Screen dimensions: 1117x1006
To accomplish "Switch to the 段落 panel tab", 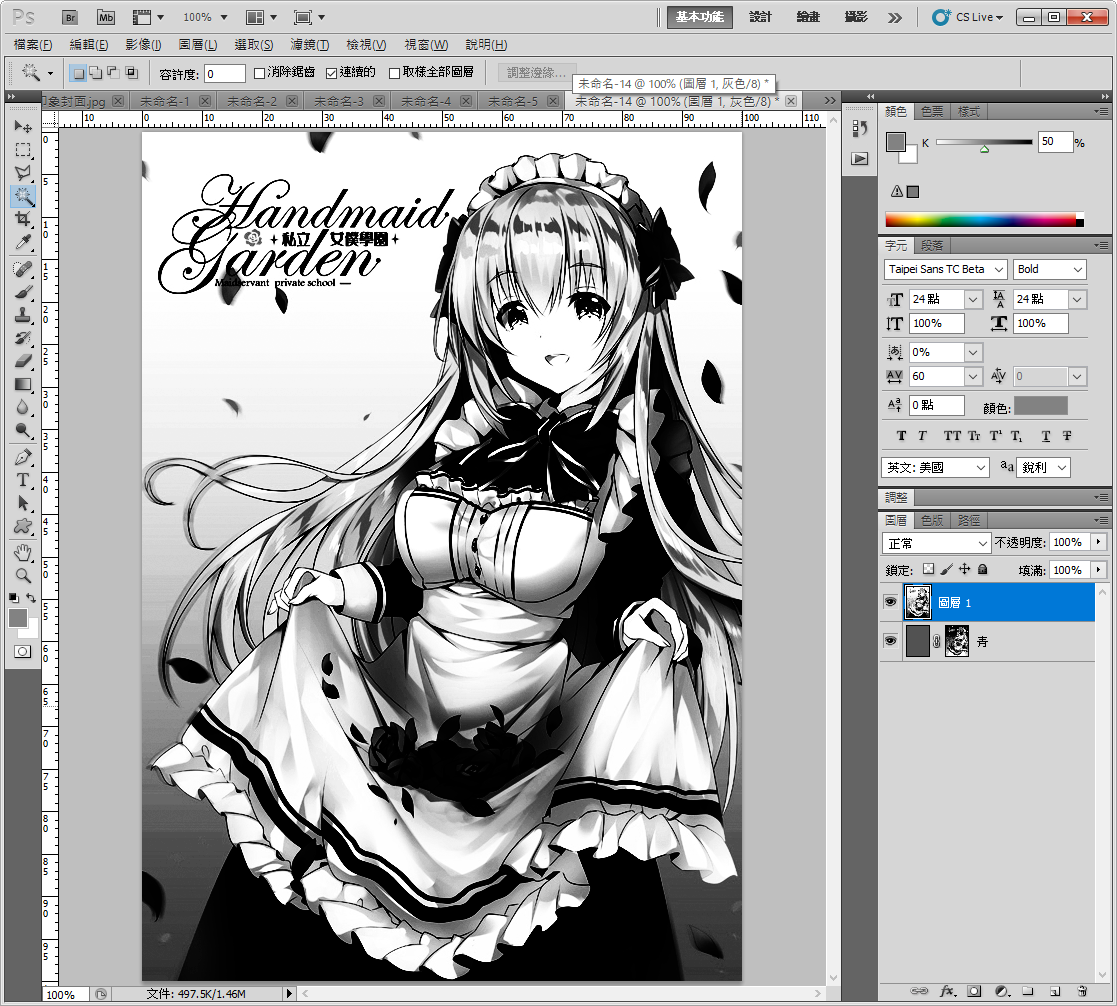I will coord(932,246).
